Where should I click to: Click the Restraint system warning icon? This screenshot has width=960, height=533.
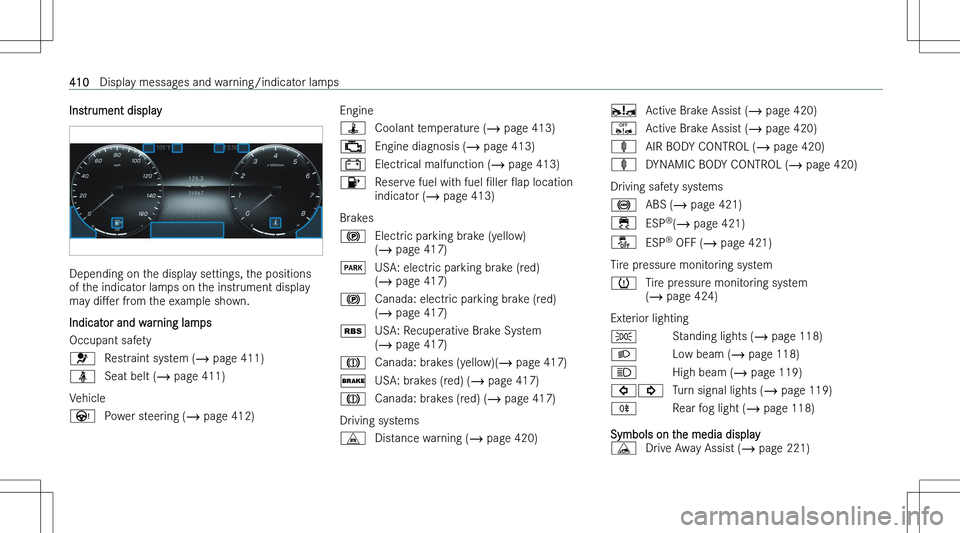tap(82, 359)
